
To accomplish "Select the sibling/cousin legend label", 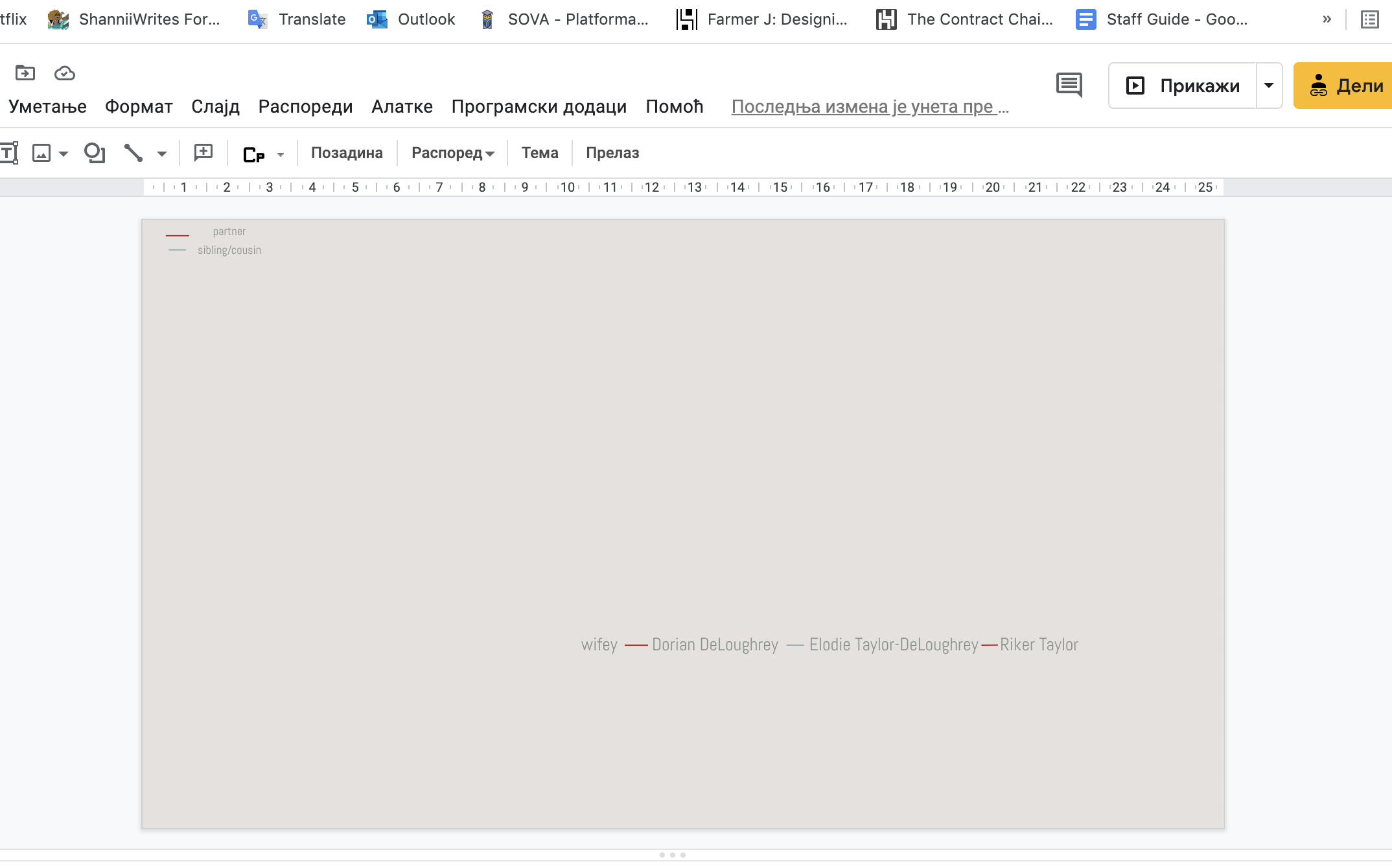I will (229, 250).
